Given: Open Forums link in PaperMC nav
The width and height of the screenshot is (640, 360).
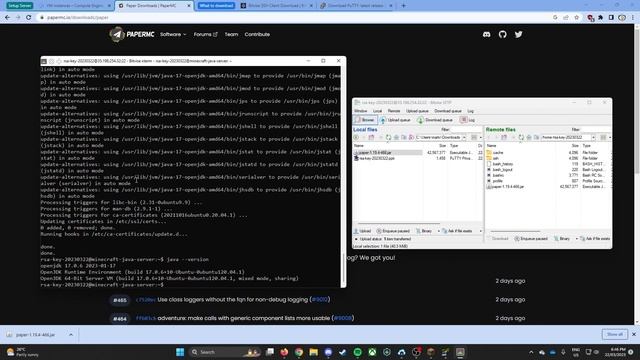Looking at the screenshot, I should [x=205, y=34].
